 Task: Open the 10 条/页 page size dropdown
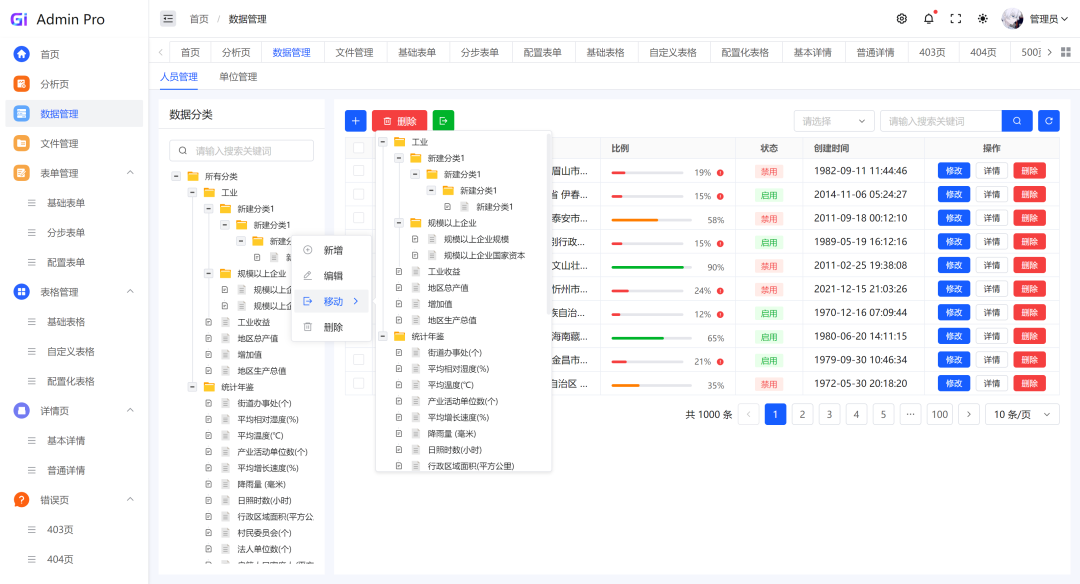(1021, 414)
